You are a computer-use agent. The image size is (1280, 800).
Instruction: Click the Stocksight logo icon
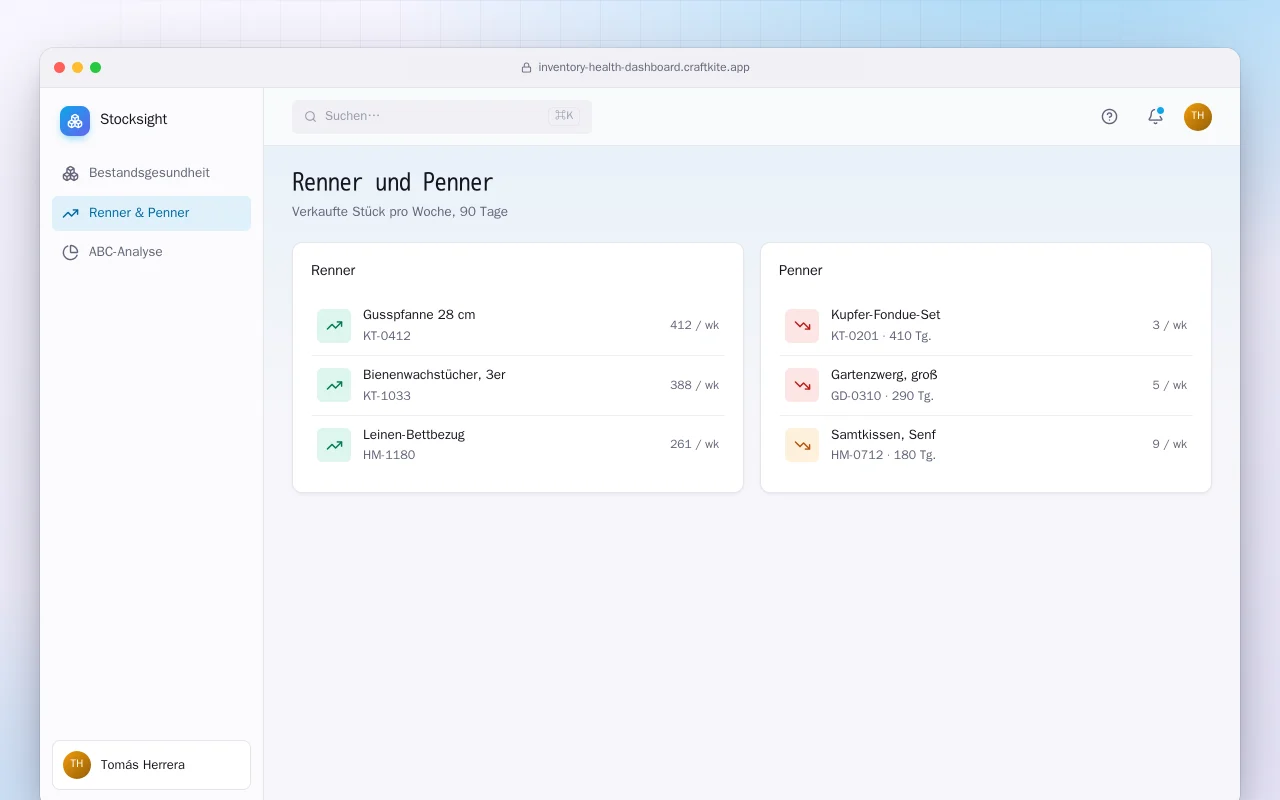coord(75,121)
